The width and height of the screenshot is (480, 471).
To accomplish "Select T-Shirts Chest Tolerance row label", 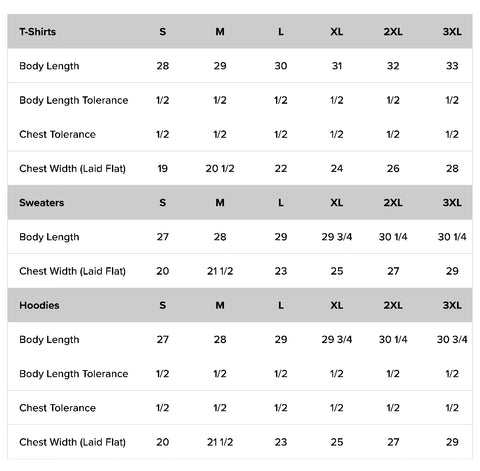I will [57, 134].
